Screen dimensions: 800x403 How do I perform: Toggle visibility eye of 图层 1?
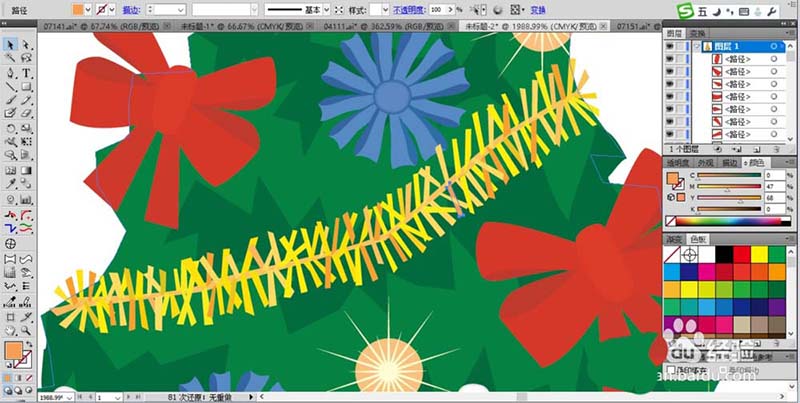point(669,46)
